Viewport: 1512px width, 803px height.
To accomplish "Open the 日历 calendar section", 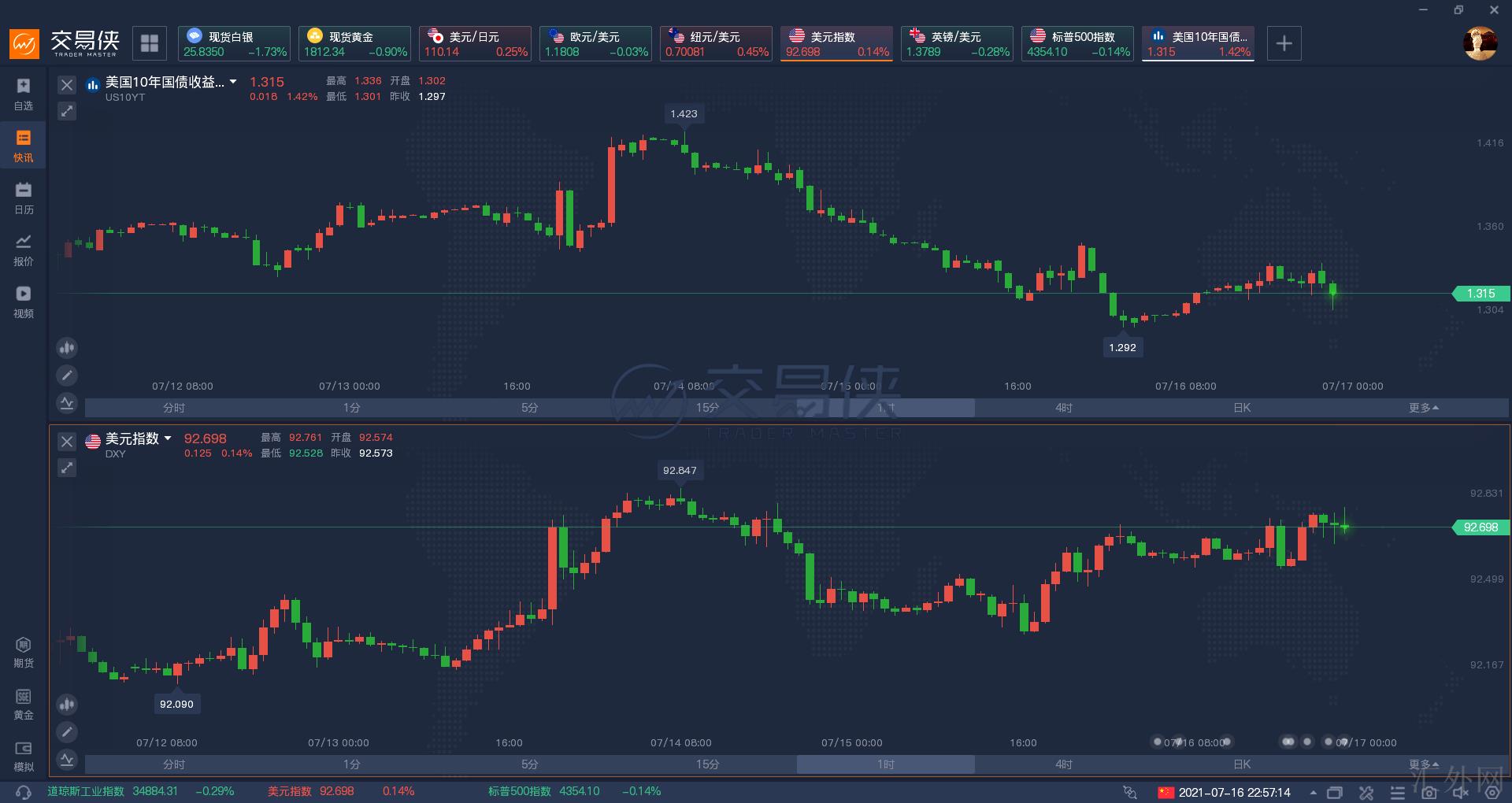I will [24, 198].
